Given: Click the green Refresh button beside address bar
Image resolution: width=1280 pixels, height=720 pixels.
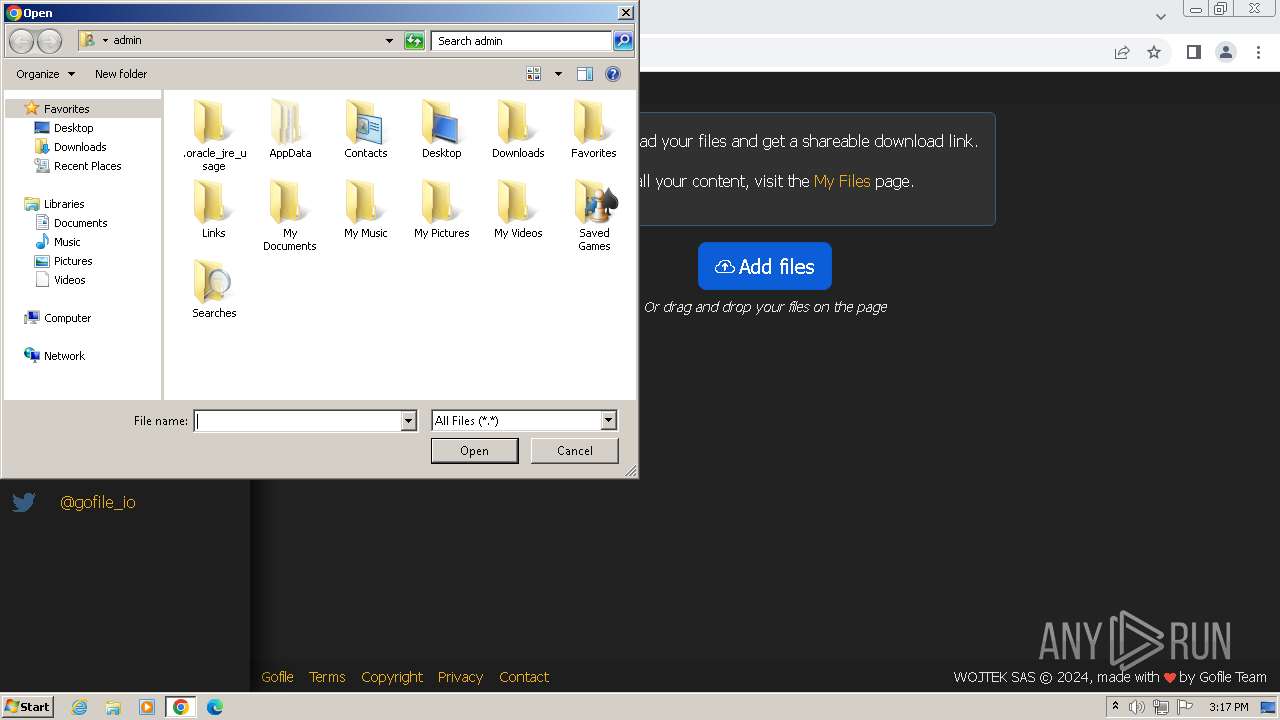Looking at the screenshot, I should coord(414,41).
